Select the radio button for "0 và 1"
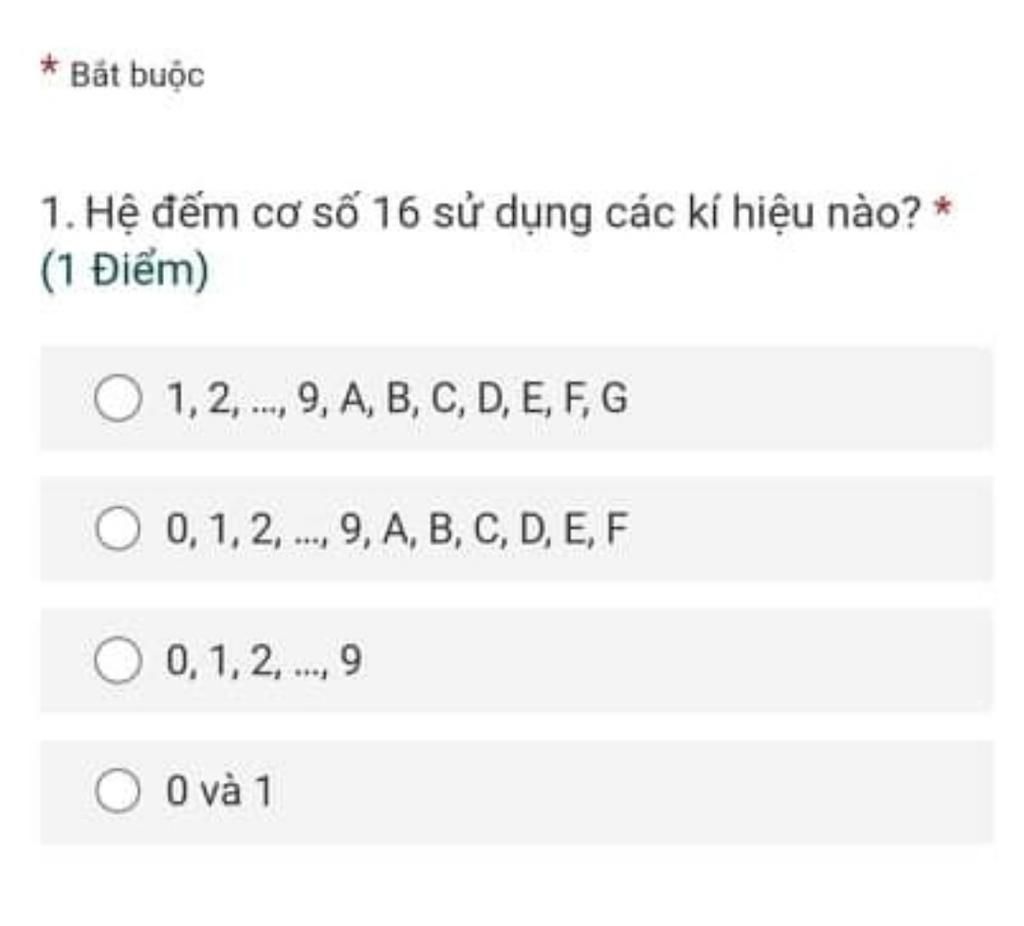 pos(118,790)
